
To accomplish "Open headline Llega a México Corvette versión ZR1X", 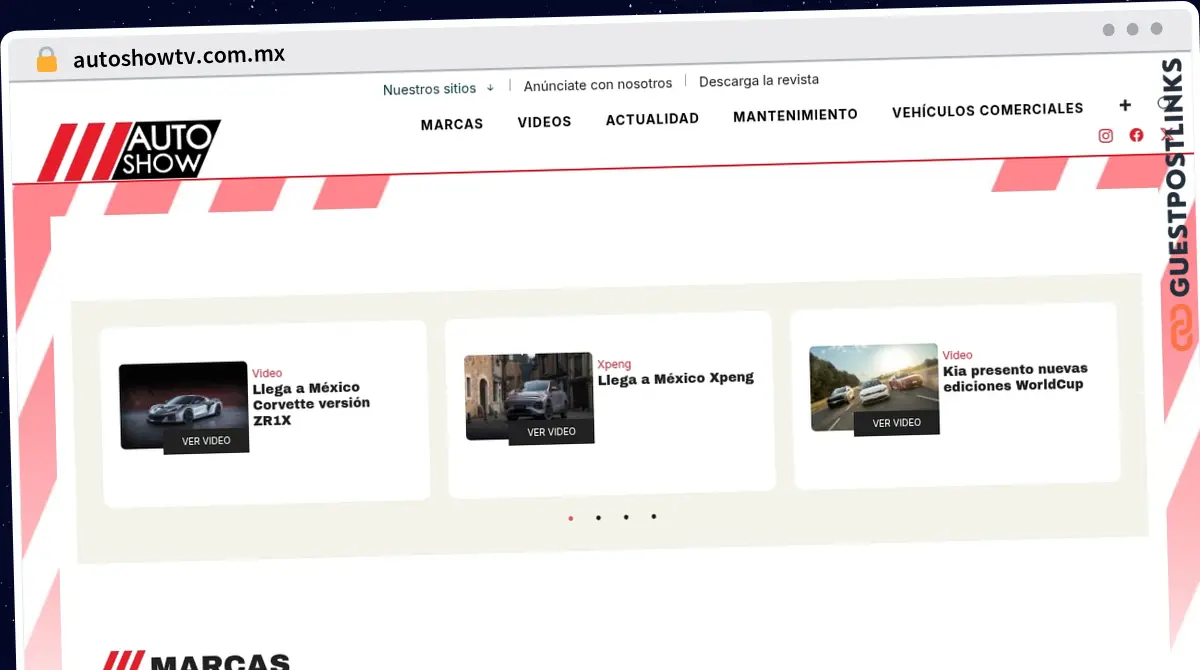I will click(x=311, y=404).
